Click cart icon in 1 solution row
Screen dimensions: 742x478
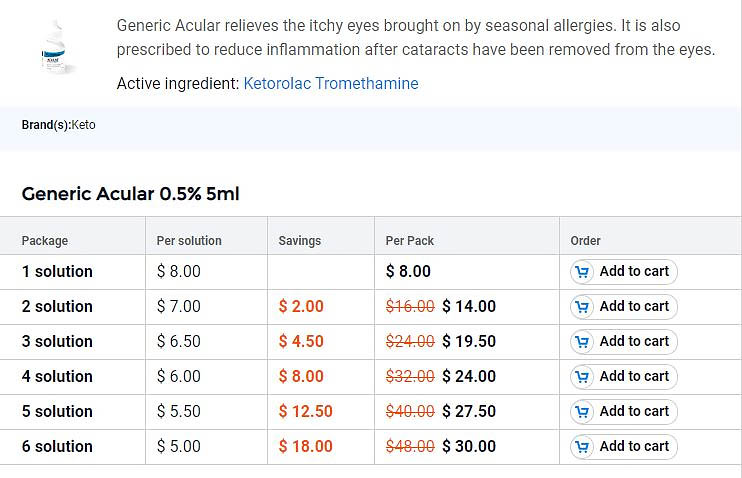[x=583, y=272]
